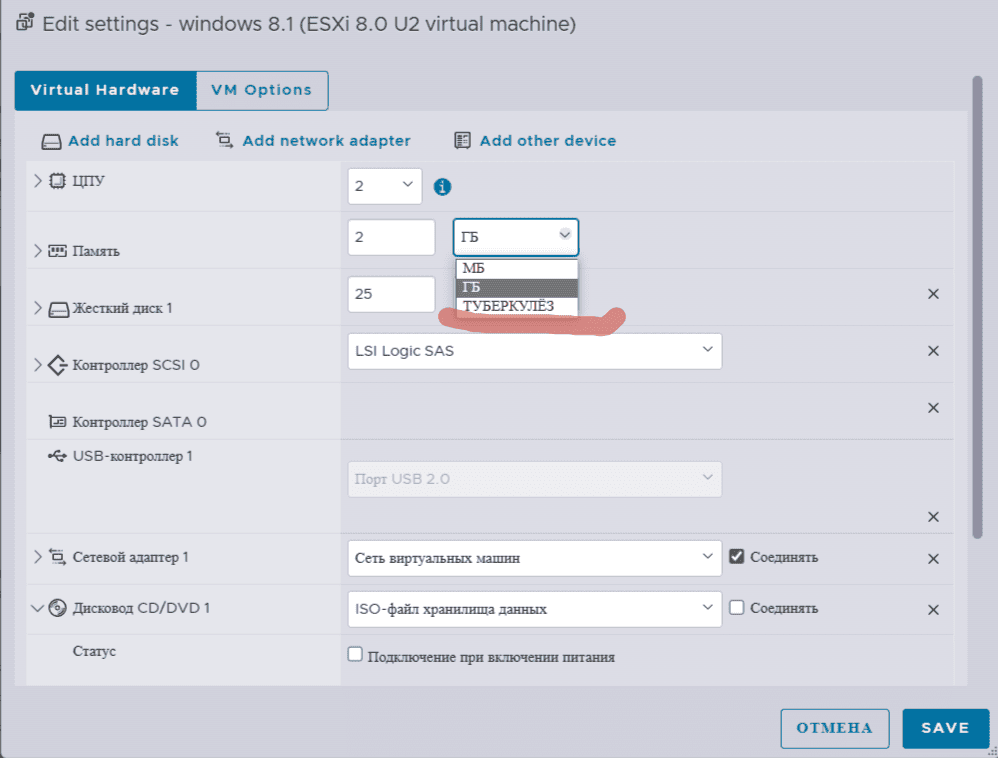Collapse the Дисковод CD/DVD 1 row
The image size is (998, 758).
tap(38, 607)
